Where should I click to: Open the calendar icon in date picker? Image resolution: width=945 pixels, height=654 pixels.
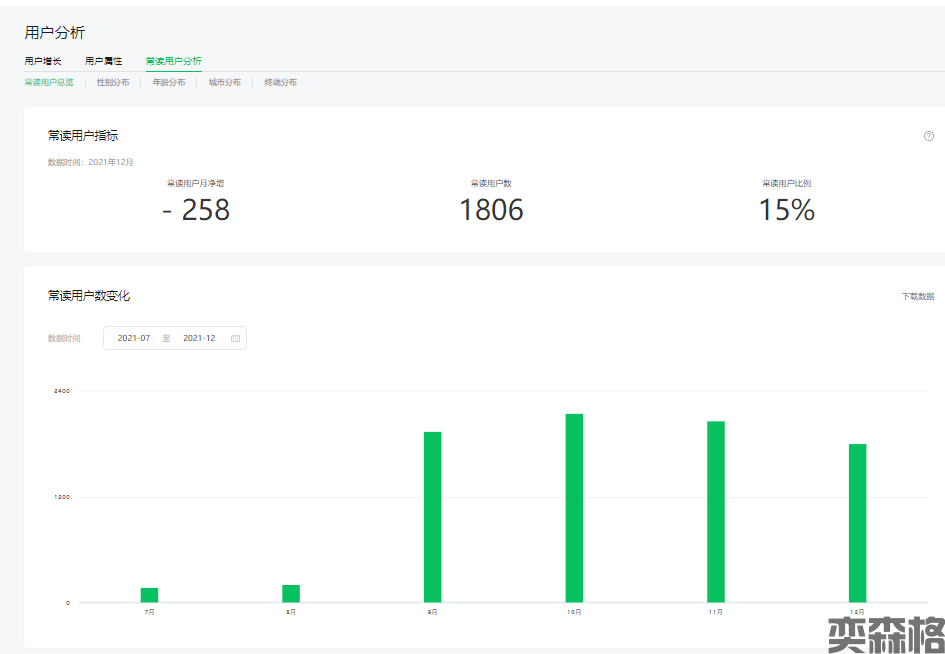(x=235, y=338)
